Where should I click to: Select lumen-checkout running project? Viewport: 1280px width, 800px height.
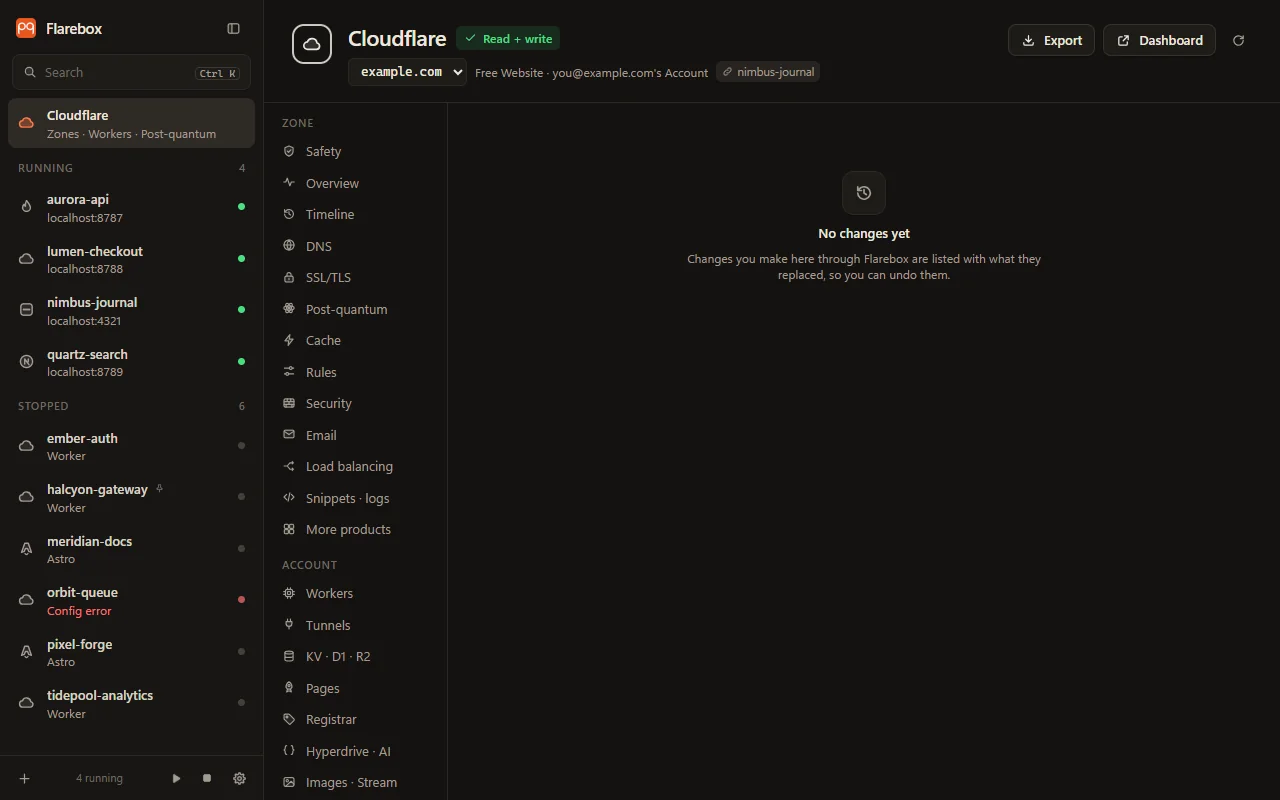coord(131,259)
